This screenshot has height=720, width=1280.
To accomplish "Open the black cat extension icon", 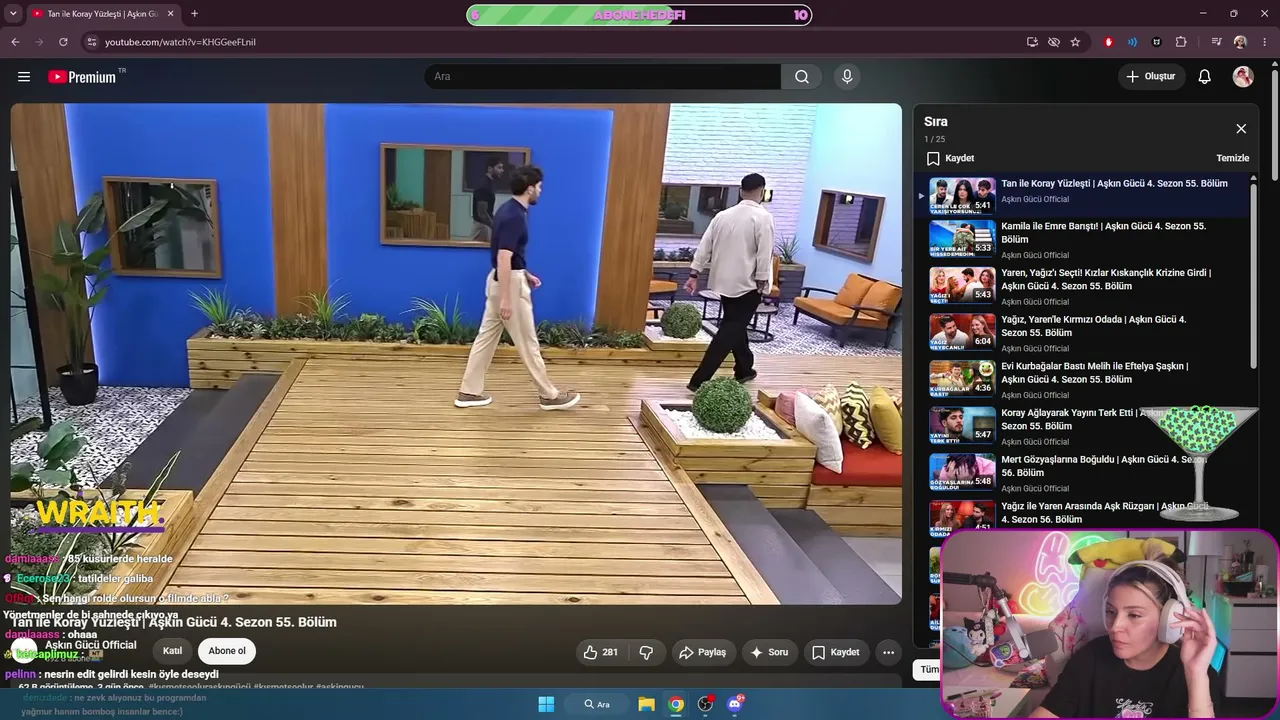I will 1157,42.
